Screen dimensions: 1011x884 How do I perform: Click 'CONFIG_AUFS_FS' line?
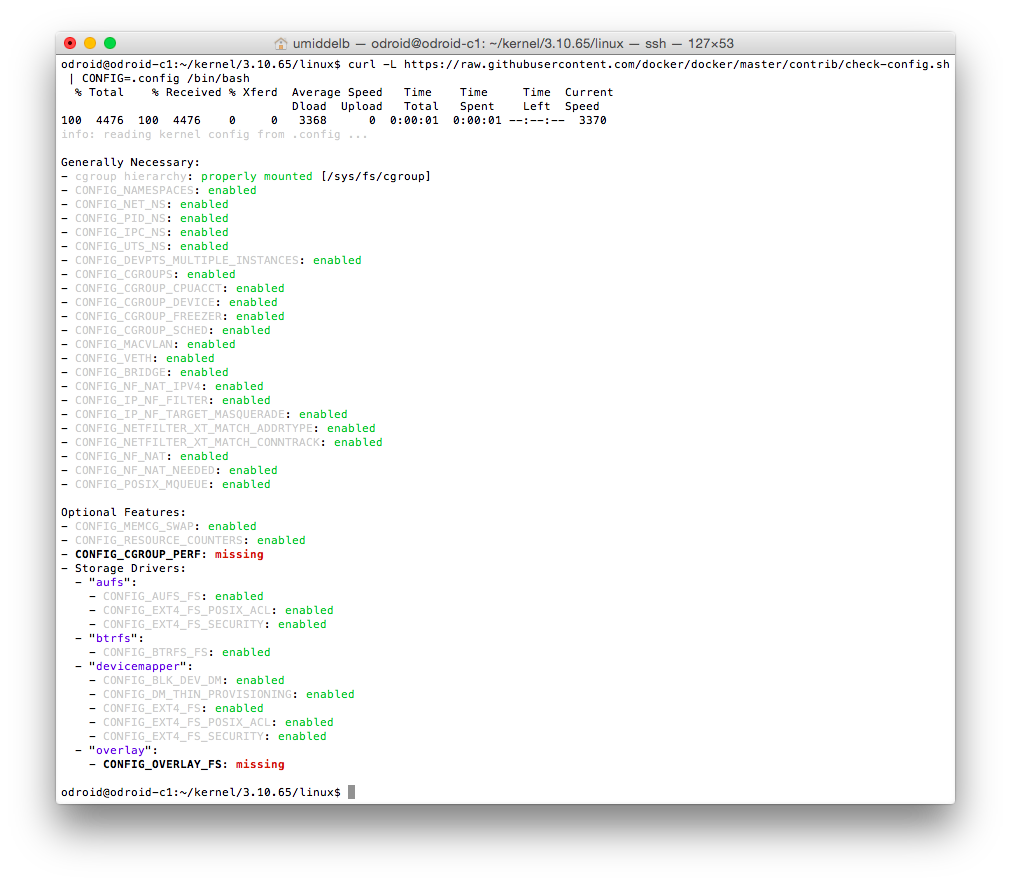tap(177, 596)
